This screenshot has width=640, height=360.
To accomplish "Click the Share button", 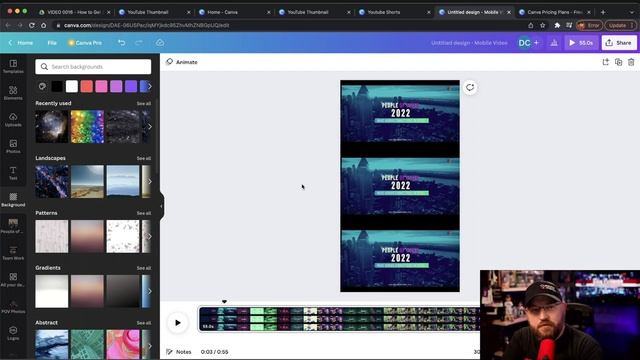I will tap(619, 42).
